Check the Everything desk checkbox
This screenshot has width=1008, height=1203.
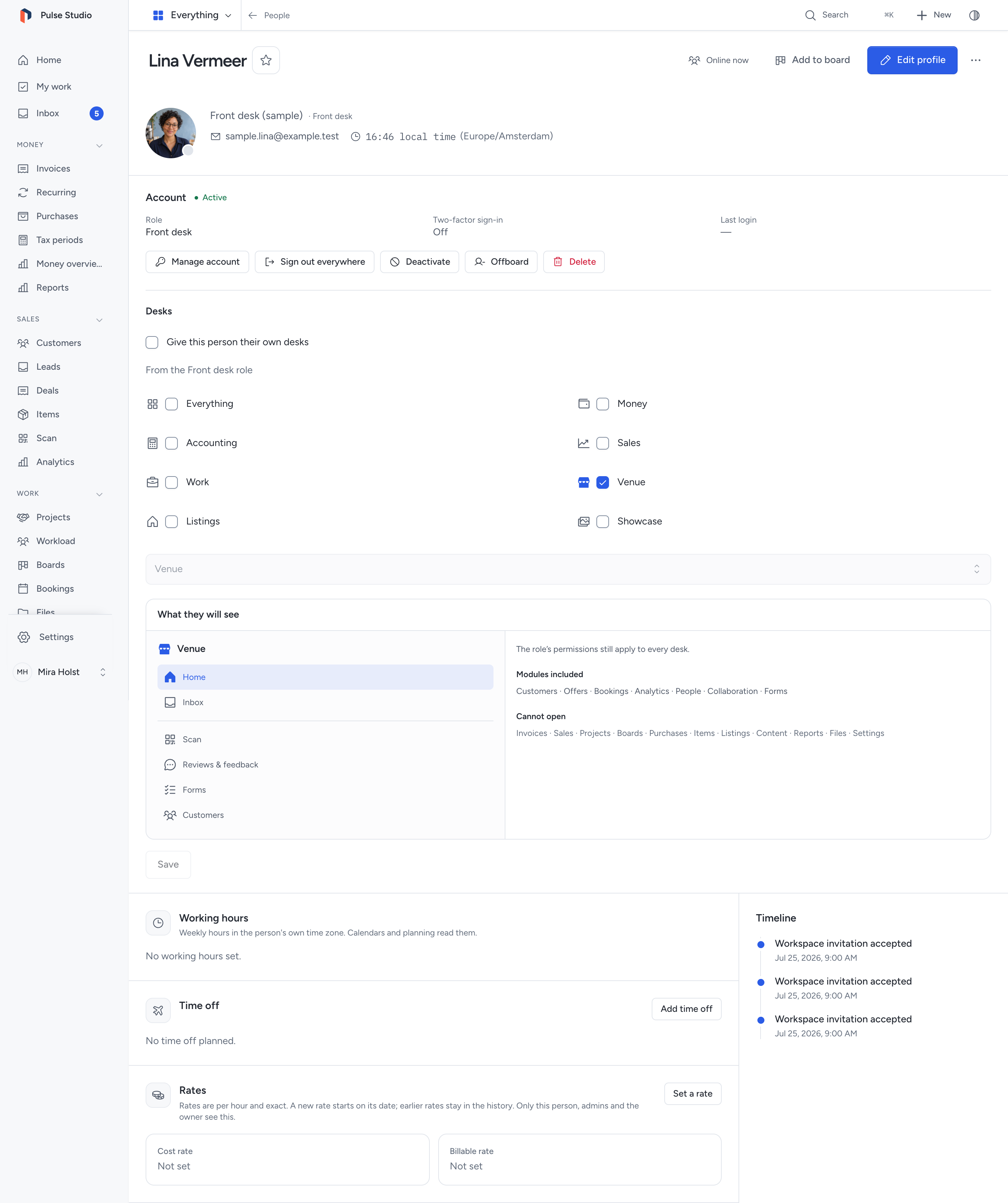click(171, 404)
